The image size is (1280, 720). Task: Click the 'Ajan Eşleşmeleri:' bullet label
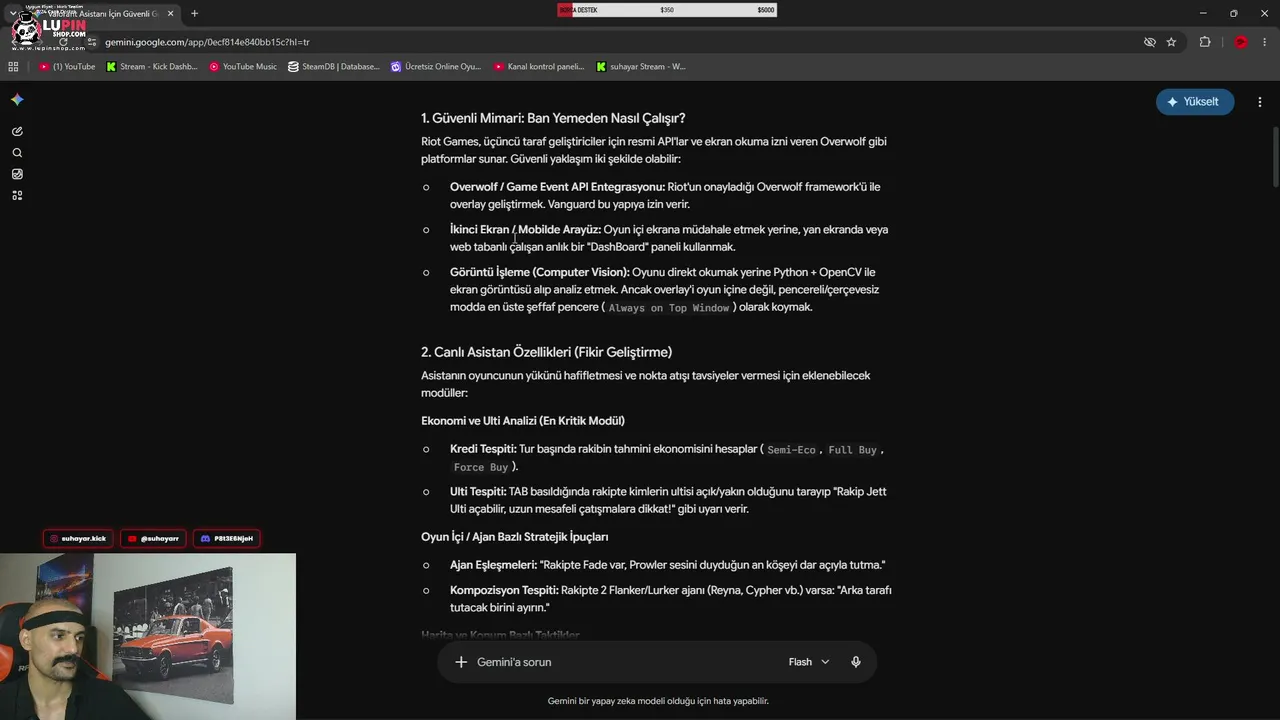click(493, 565)
